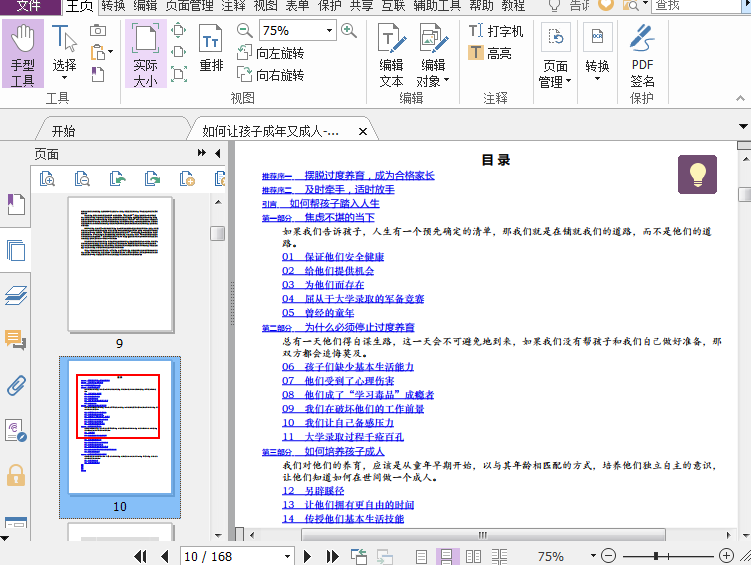Open the File (文件) menu
This screenshot has width=751, height=565.
[30, 6]
